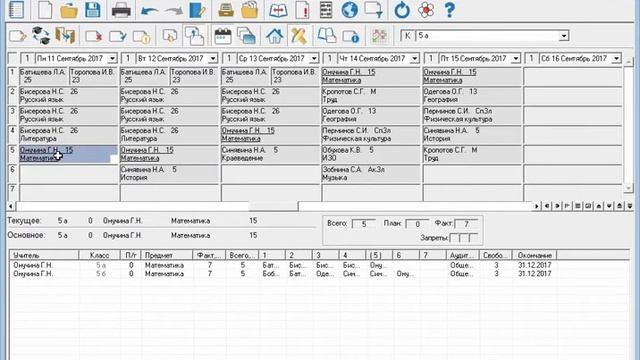Viewport: 640px width, 360px height.
Task: Click the screen with down arrow icon
Action: 373,10
